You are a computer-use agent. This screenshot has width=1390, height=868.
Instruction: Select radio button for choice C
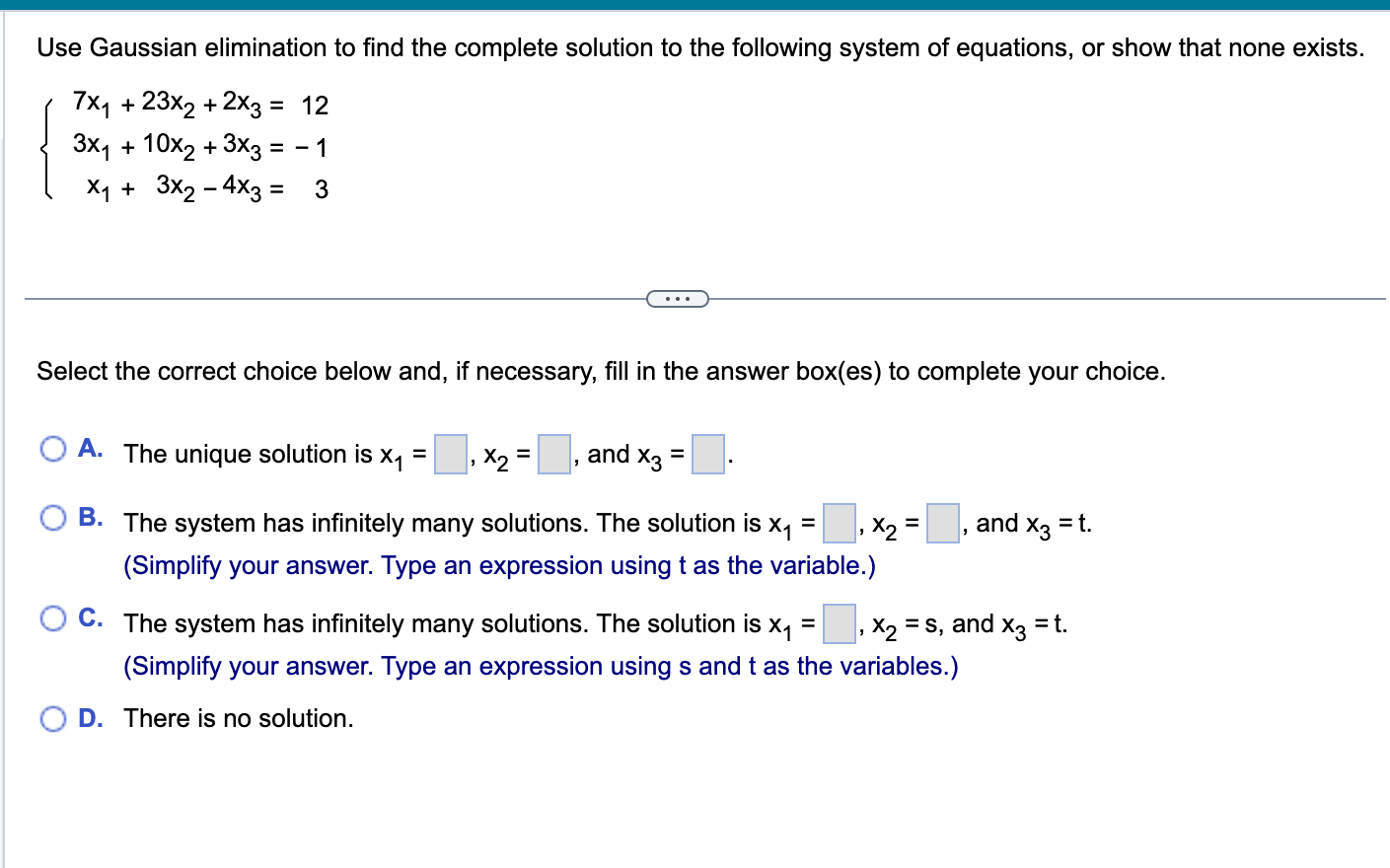point(54,618)
